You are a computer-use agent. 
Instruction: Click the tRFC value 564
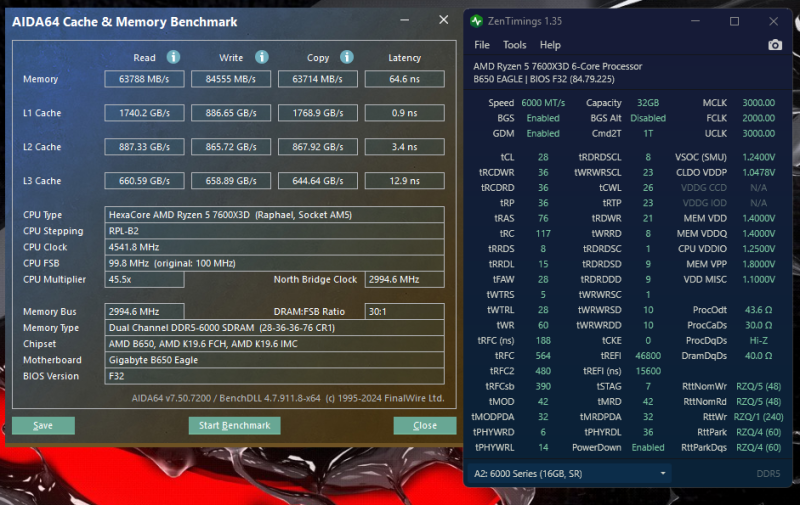543,356
